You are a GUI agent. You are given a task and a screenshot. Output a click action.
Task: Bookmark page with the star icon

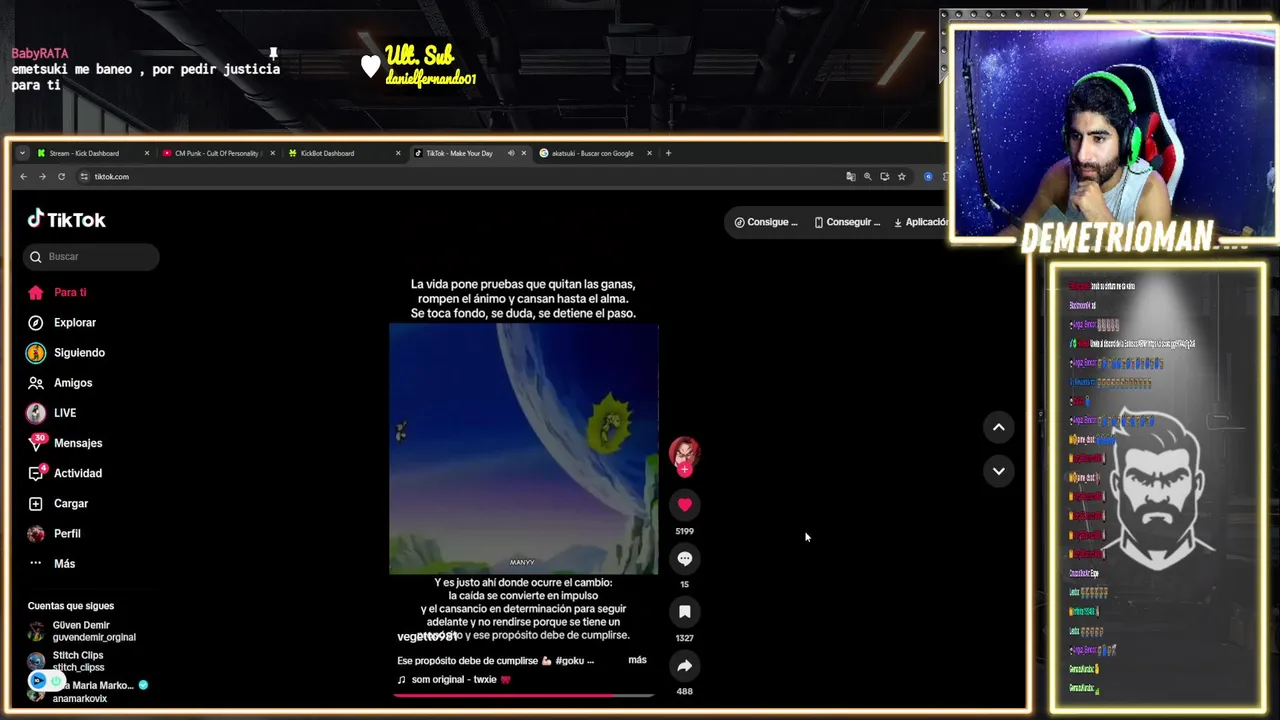901,177
